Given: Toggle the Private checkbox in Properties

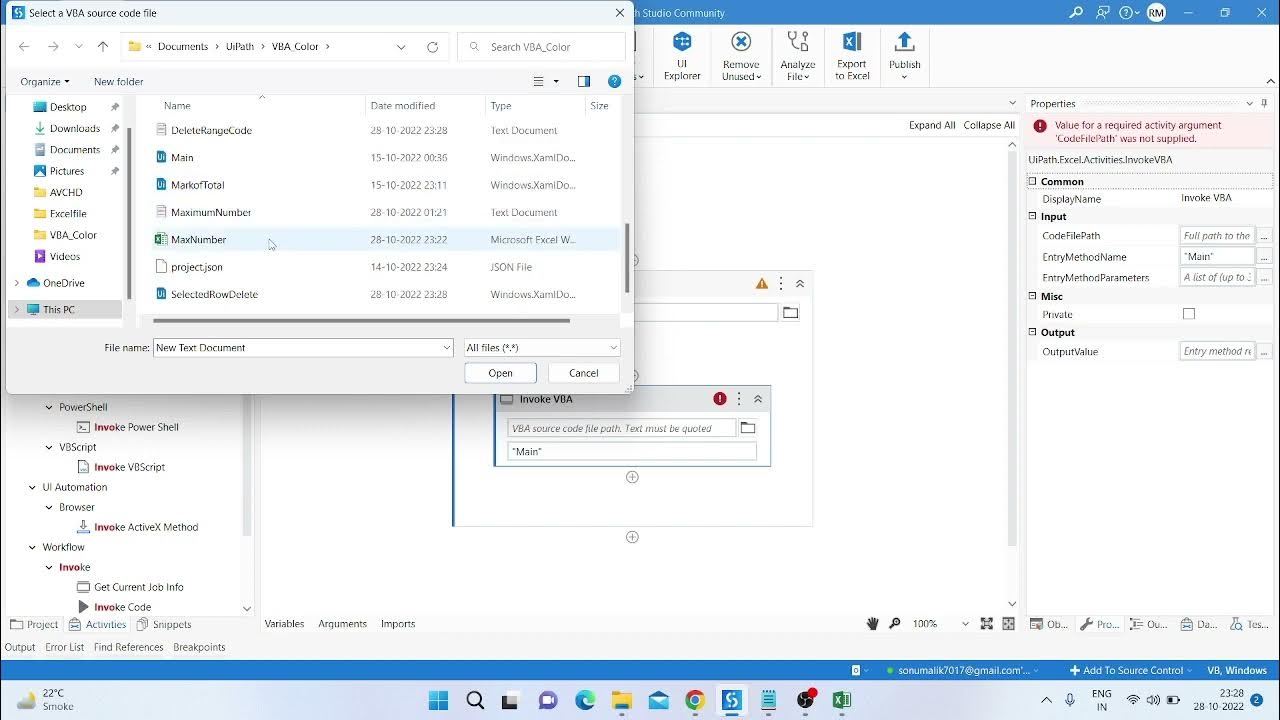Looking at the screenshot, I should [x=1189, y=314].
